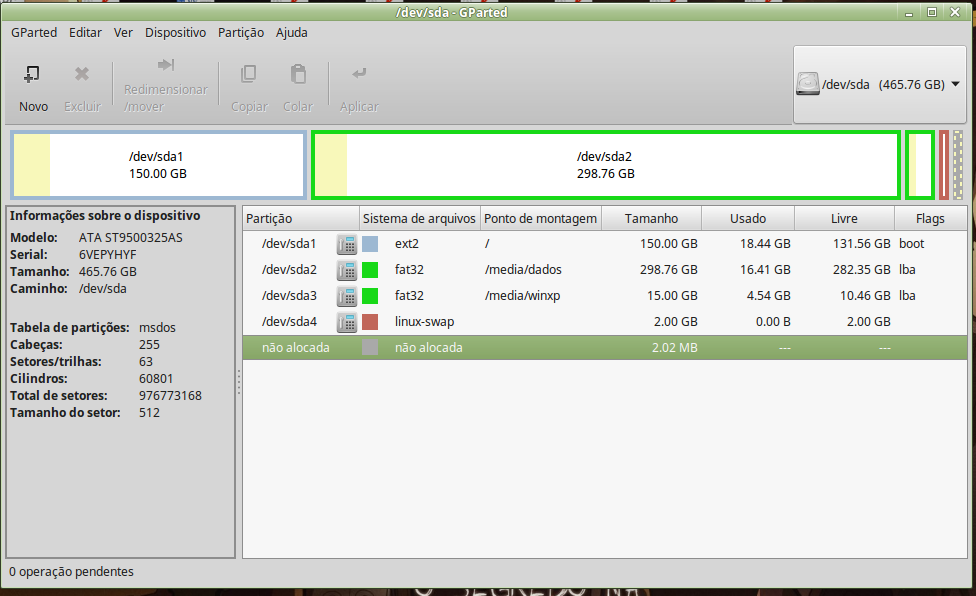Click the ext2 file system cell
This screenshot has width=976, height=596.
(407, 244)
